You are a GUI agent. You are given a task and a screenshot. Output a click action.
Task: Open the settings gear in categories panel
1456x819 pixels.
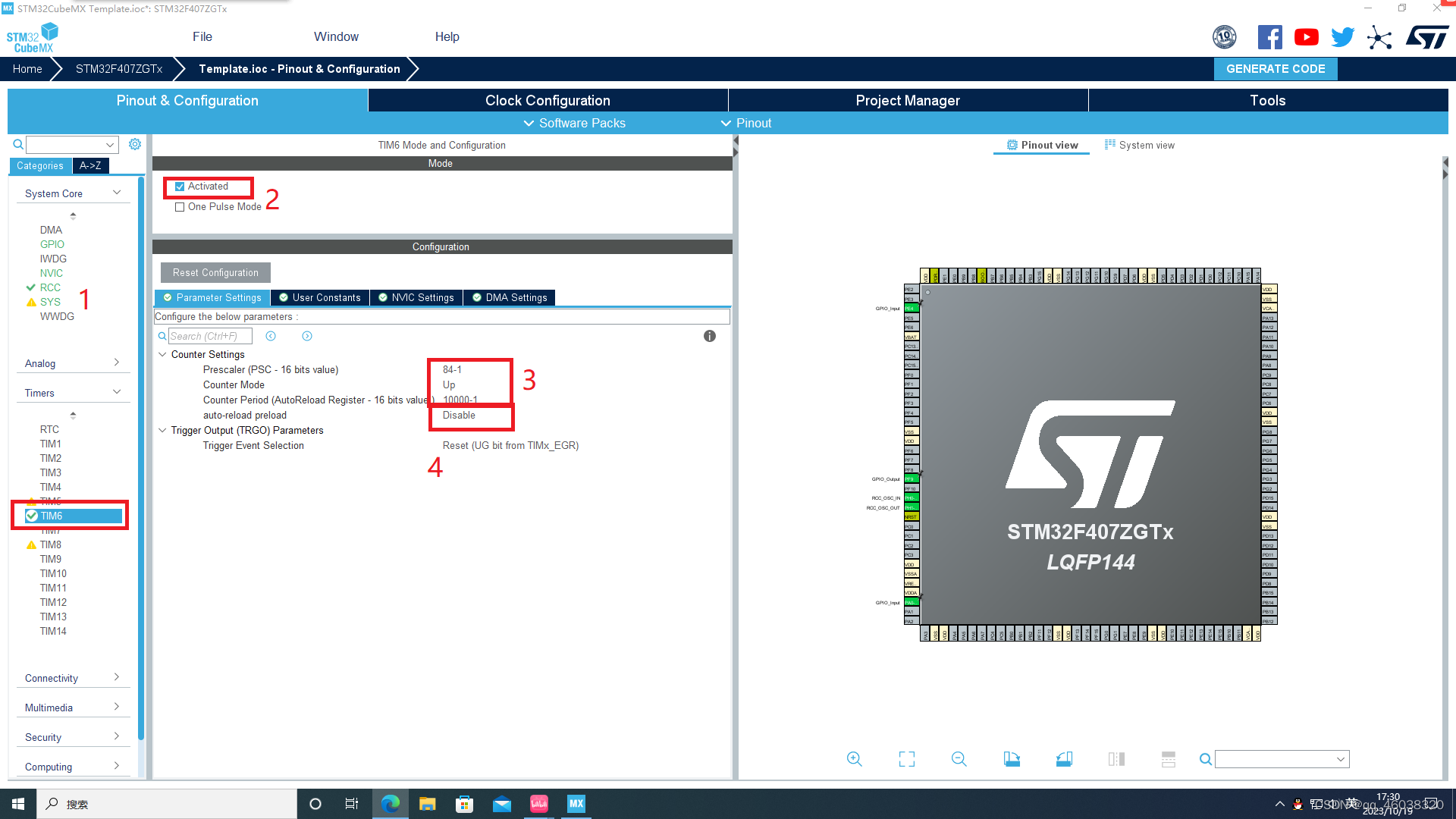click(135, 144)
